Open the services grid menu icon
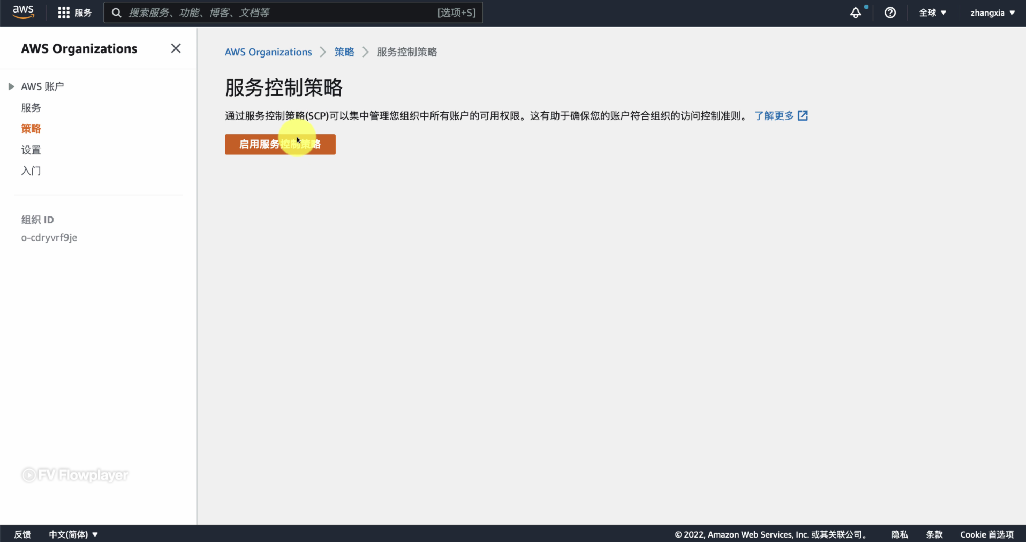Viewport: 1026px width, 542px height. [63, 12]
